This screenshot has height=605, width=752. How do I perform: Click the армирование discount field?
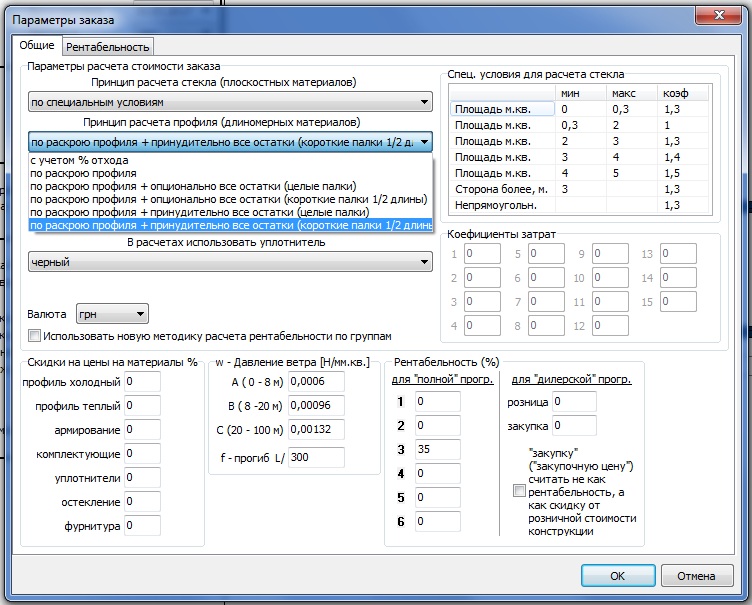142,430
